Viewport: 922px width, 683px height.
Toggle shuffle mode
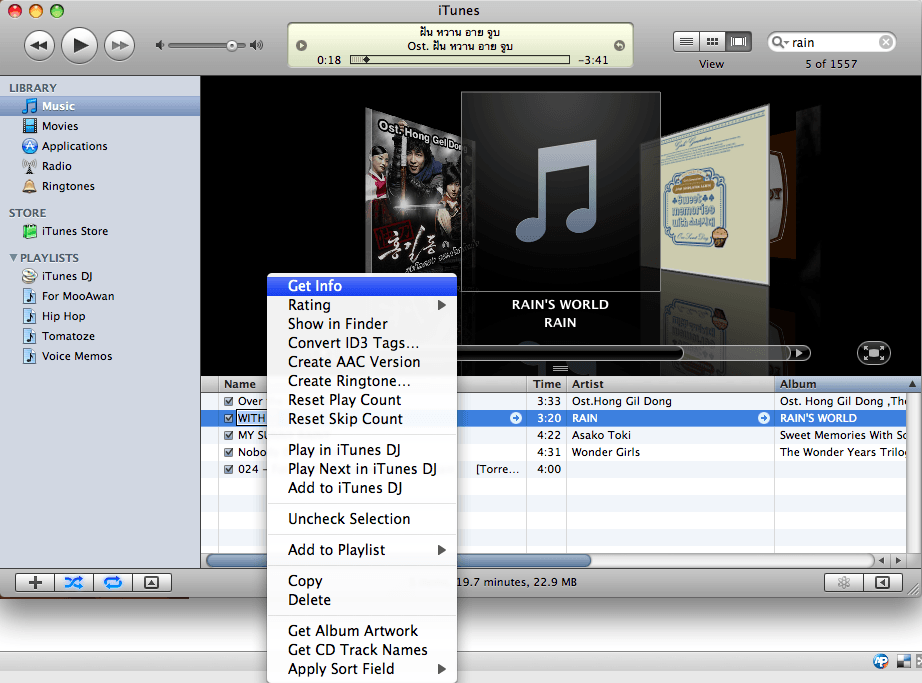[74, 582]
